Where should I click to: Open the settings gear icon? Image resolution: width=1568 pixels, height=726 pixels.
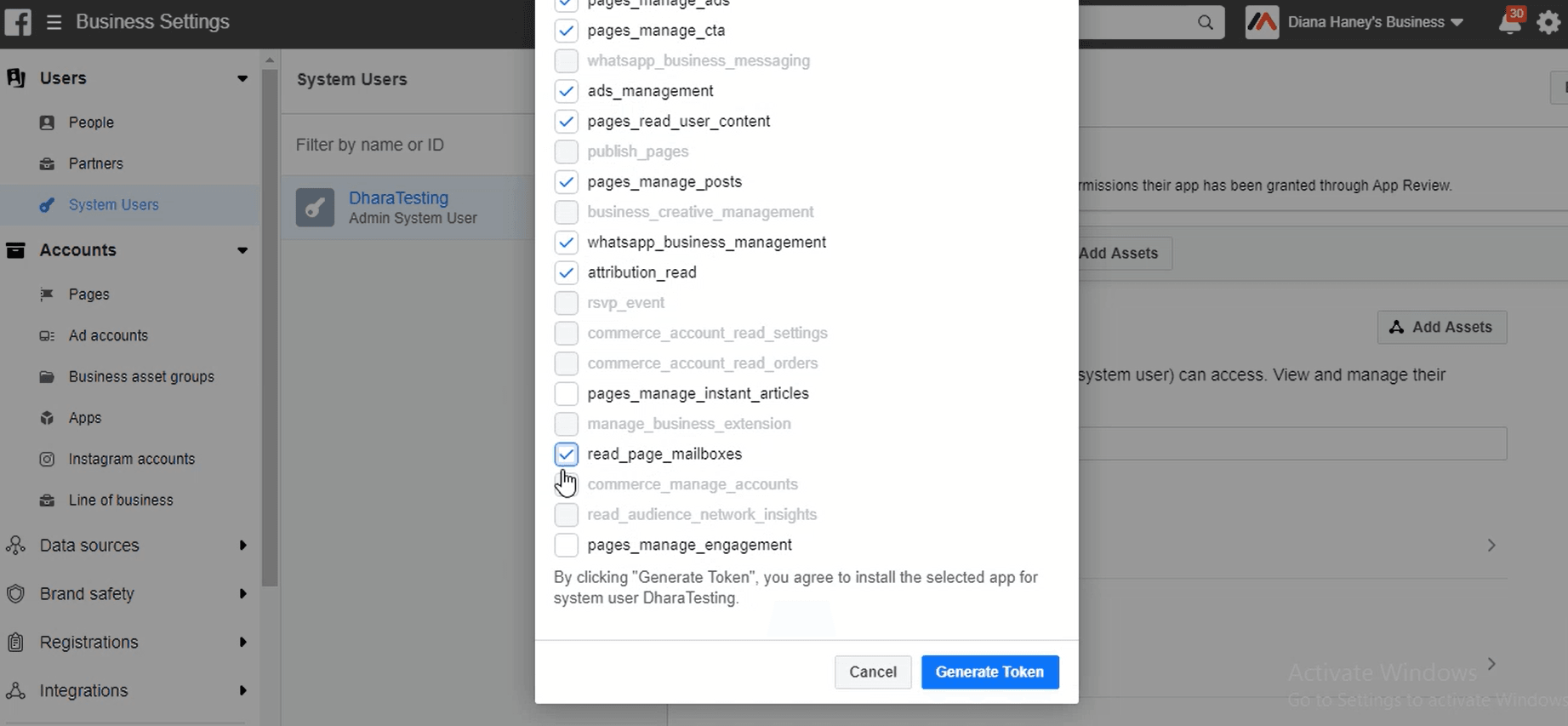[1549, 22]
